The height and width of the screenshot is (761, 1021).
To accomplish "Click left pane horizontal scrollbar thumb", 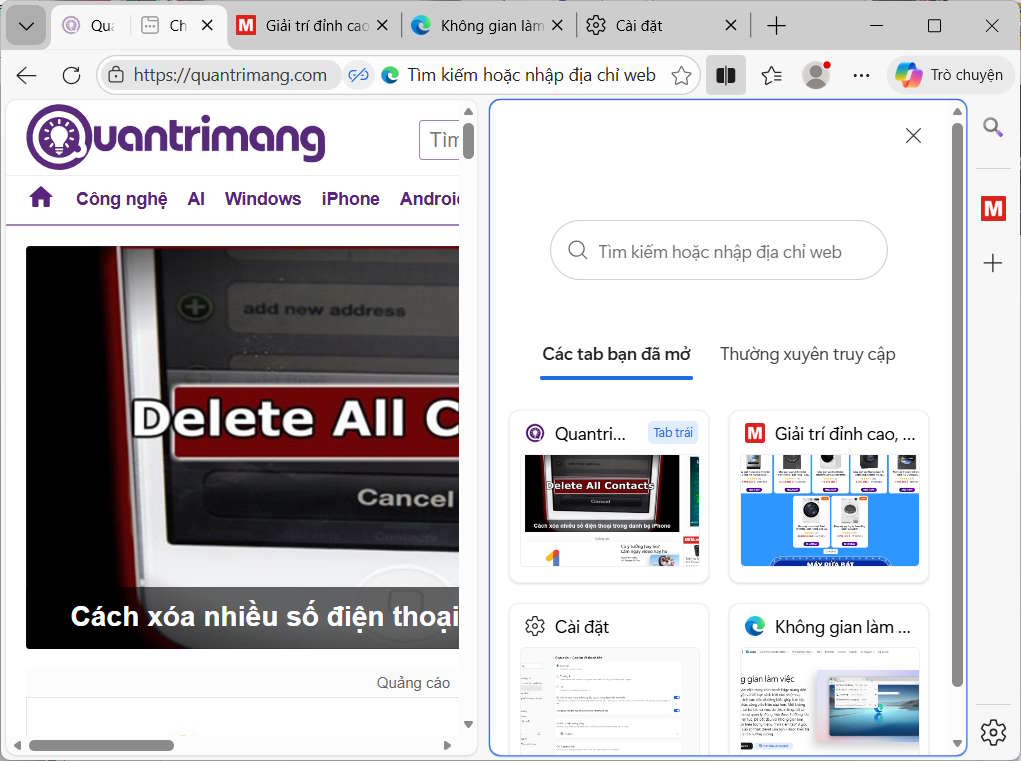I will pos(101,745).
